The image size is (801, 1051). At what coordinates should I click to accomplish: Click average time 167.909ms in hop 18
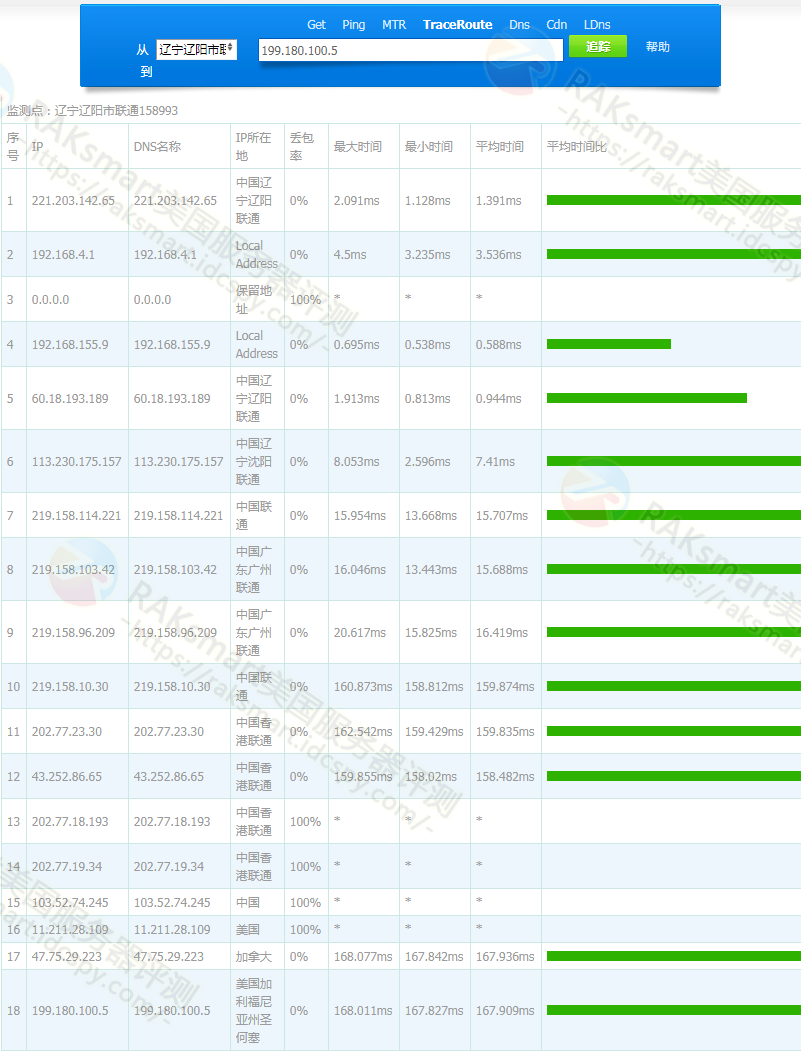(505, 1011)
